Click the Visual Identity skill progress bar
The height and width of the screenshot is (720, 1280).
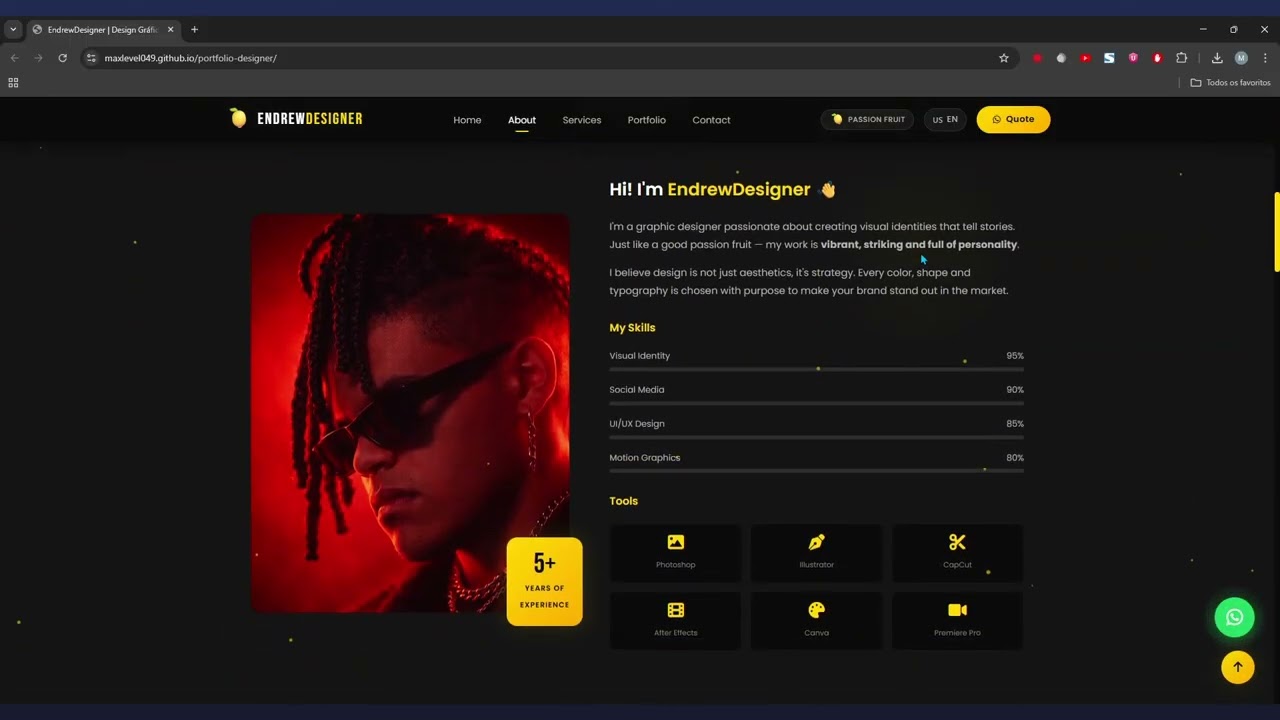pos(816,369)
